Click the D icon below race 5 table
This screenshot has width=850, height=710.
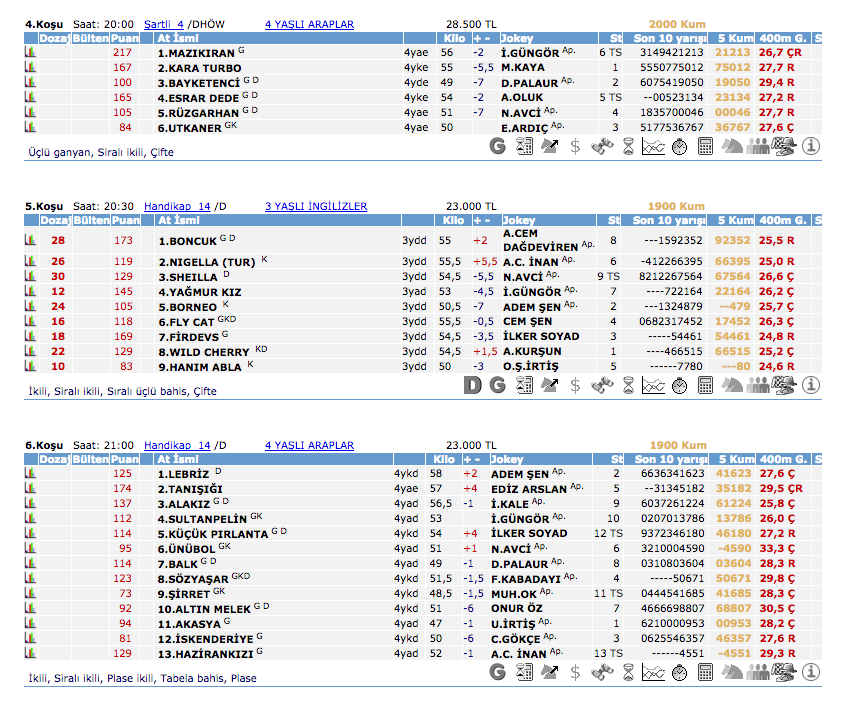click(472, 385)
